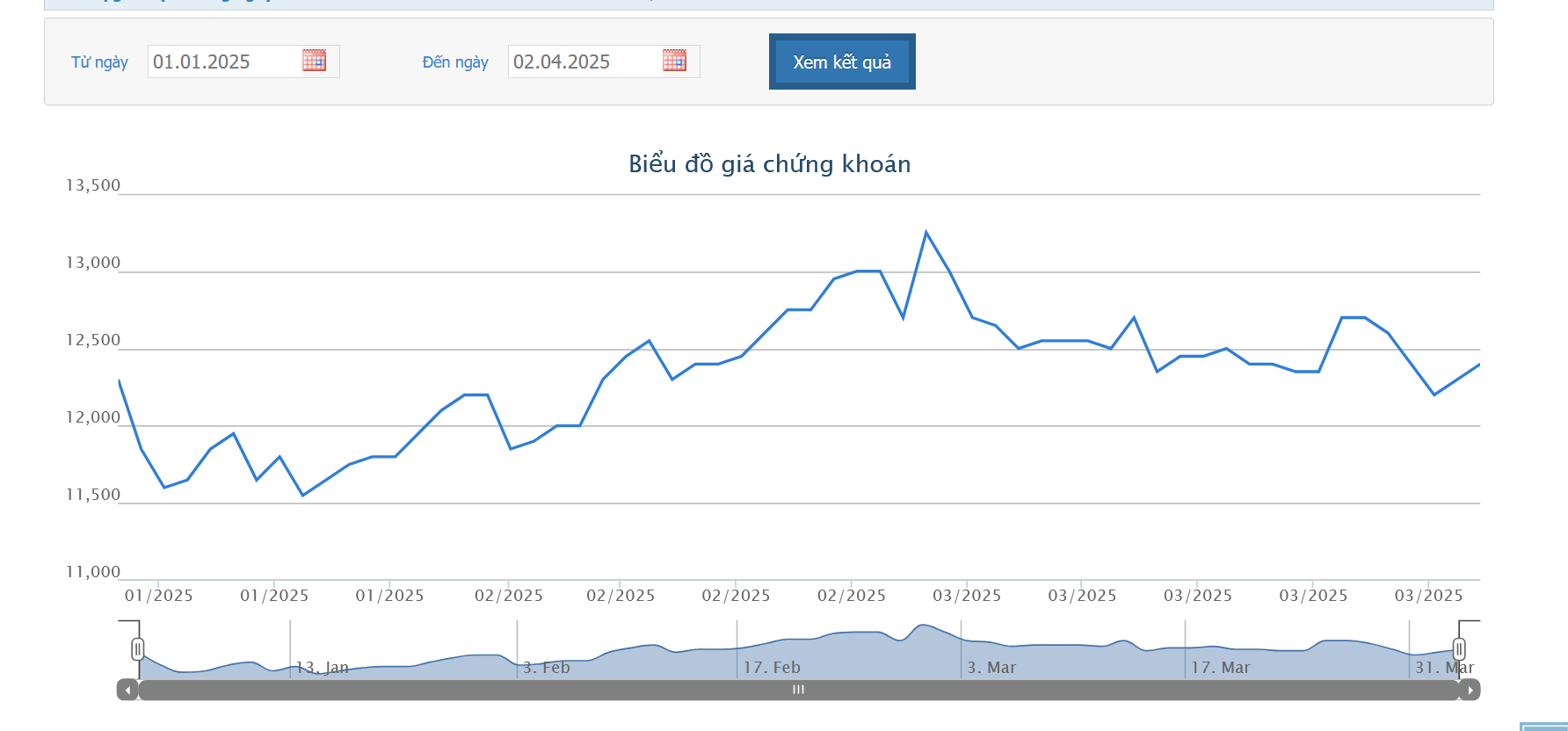This screenshot has width=1568, height=731.
Task: Click the grip at the scrollbar's center
Action: pos(798,691)
